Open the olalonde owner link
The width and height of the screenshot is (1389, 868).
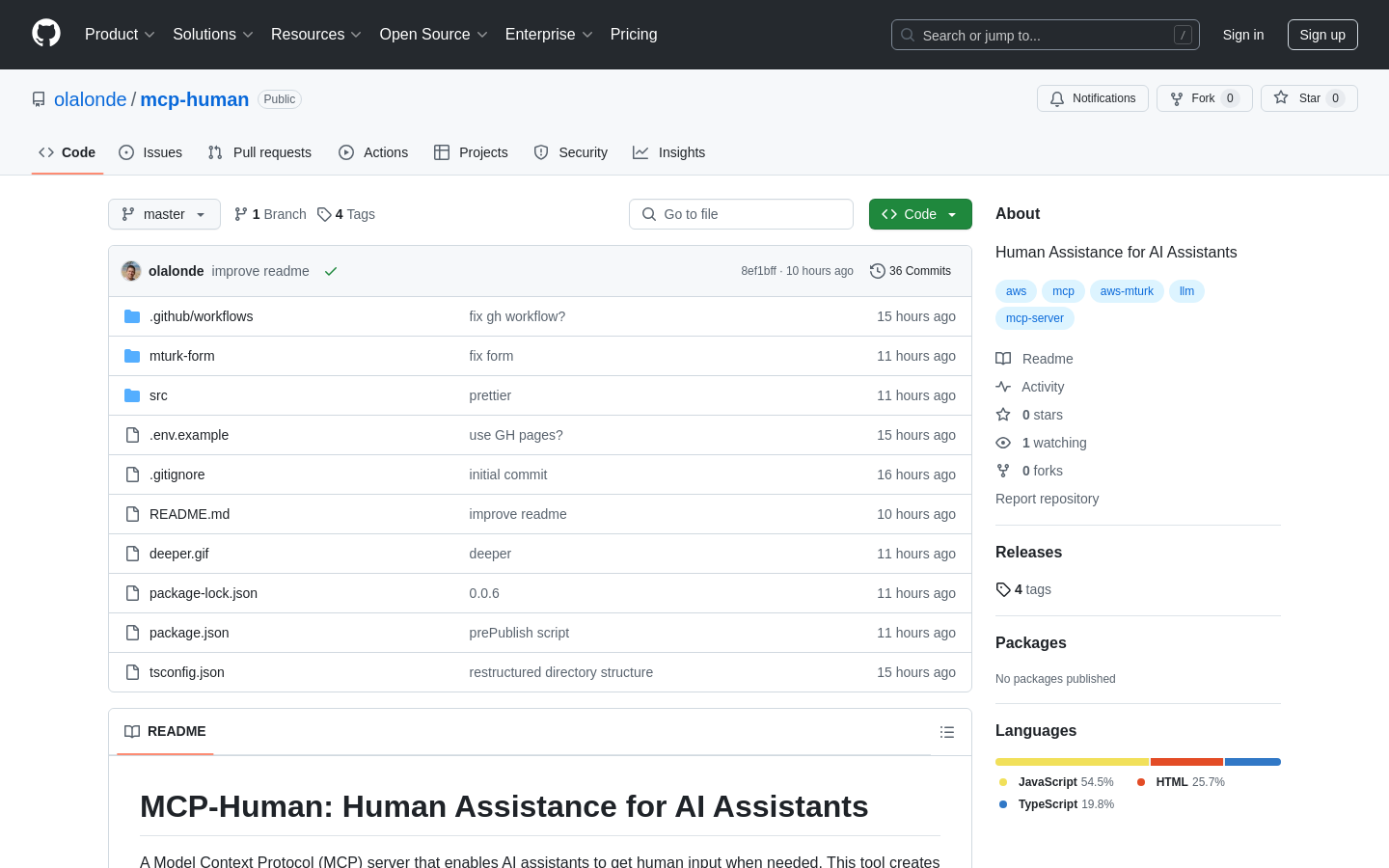point(90,99)
